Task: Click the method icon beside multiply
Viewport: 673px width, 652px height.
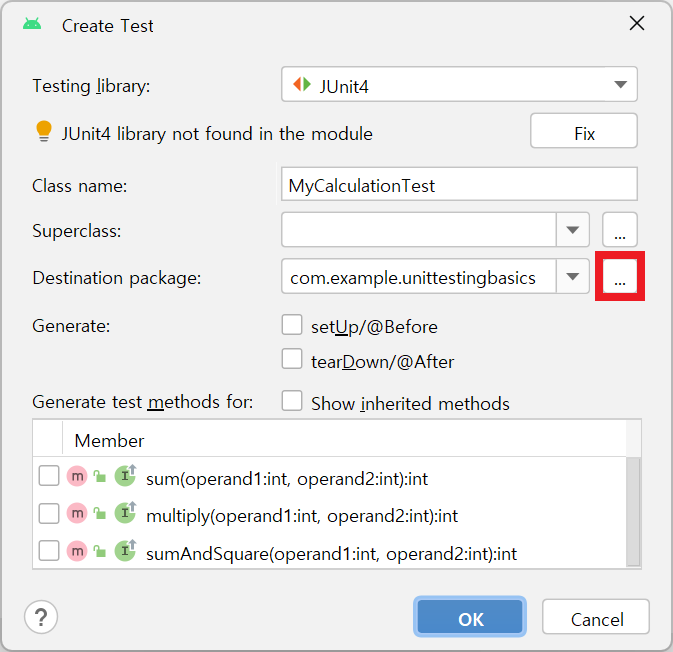Action: (77, 513)
